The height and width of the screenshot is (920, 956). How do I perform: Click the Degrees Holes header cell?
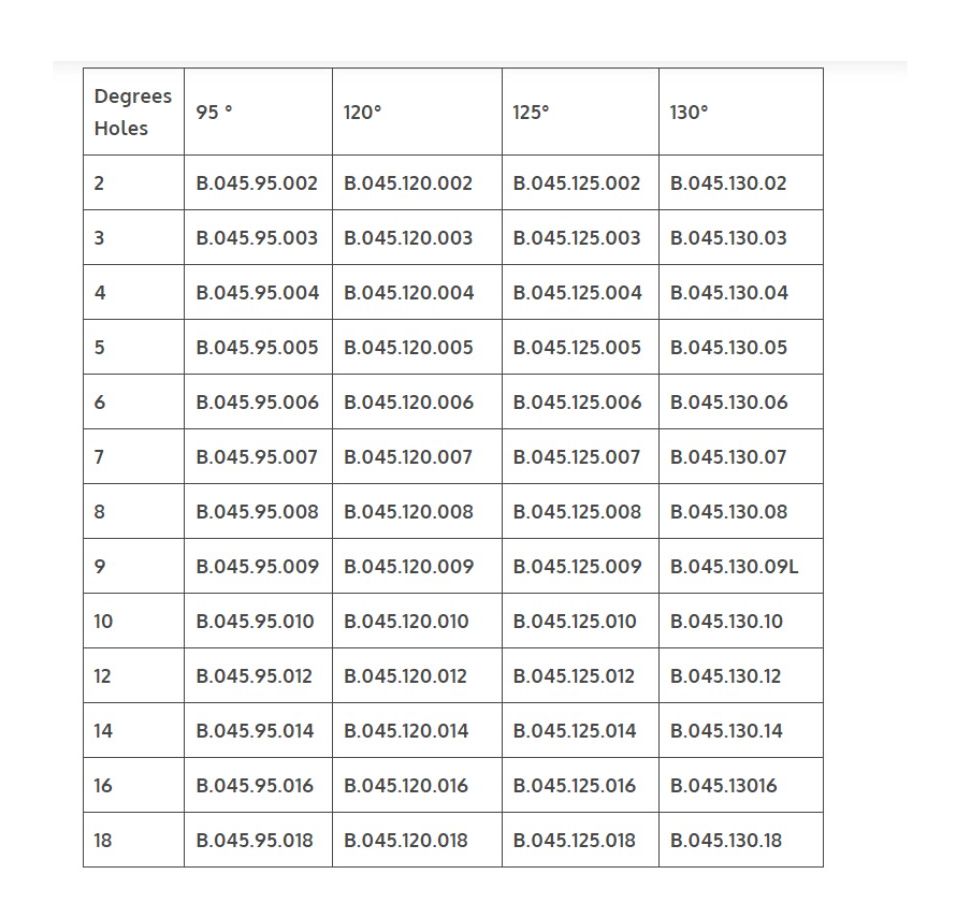pos(132,112)
